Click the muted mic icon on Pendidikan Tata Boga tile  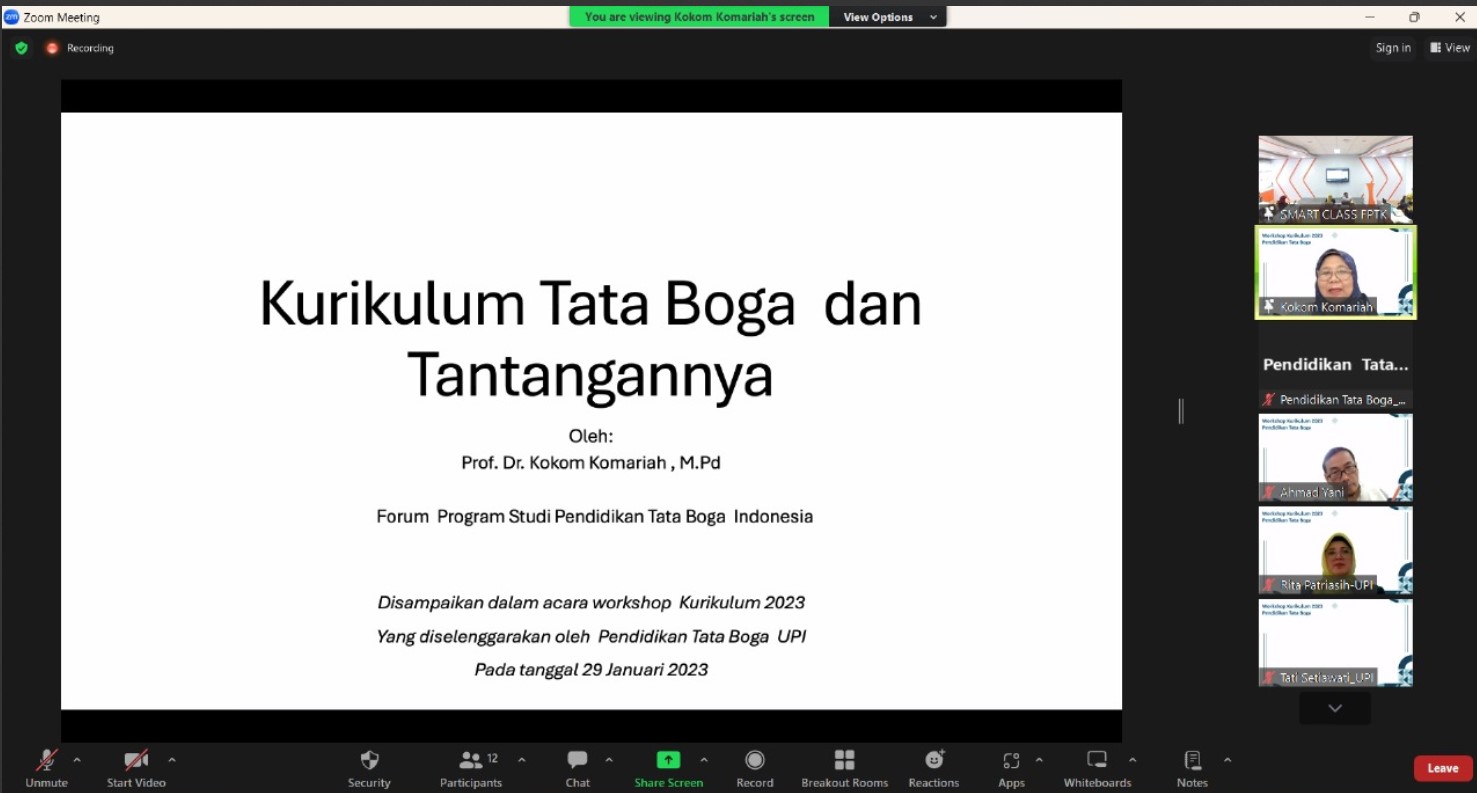click(x=1269, y=400)
